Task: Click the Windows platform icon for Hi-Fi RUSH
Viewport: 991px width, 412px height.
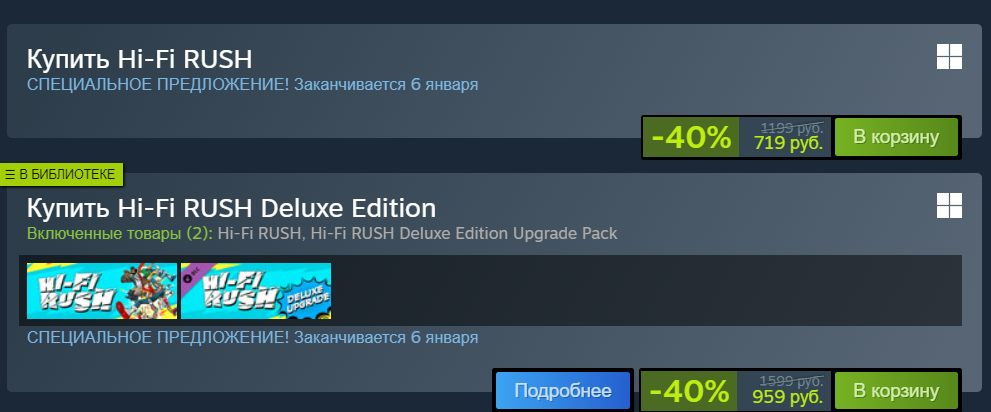Action: point(949,57)
